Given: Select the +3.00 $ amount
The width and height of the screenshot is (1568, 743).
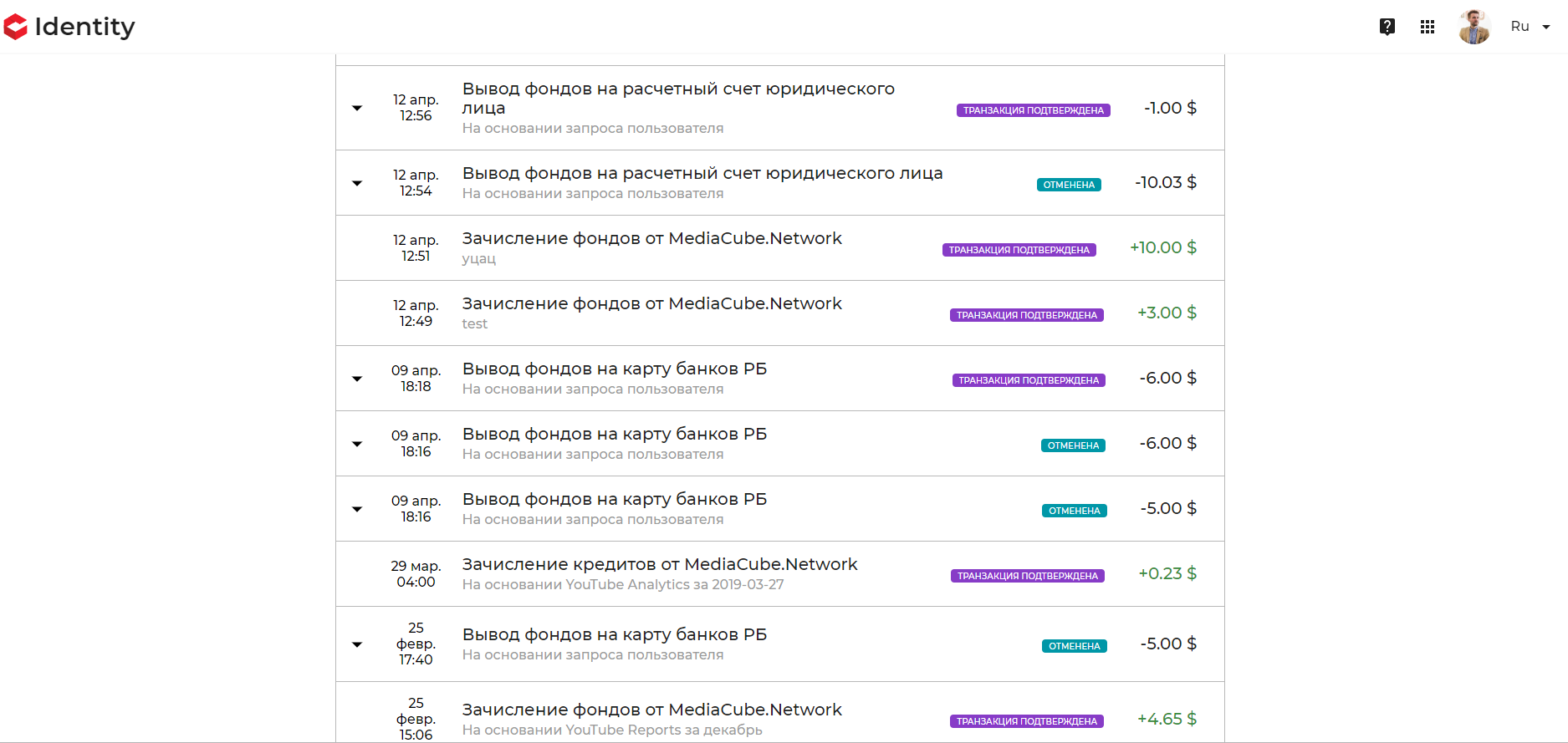Looking at the screenshot, I should click(x=1167, y=313).
